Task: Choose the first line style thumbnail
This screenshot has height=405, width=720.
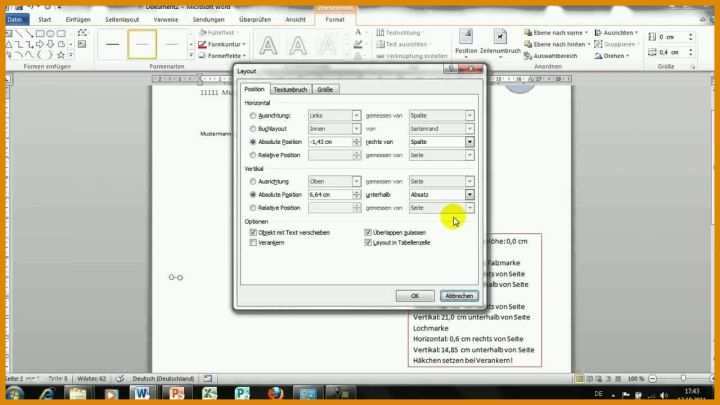Action: point(112,44)
